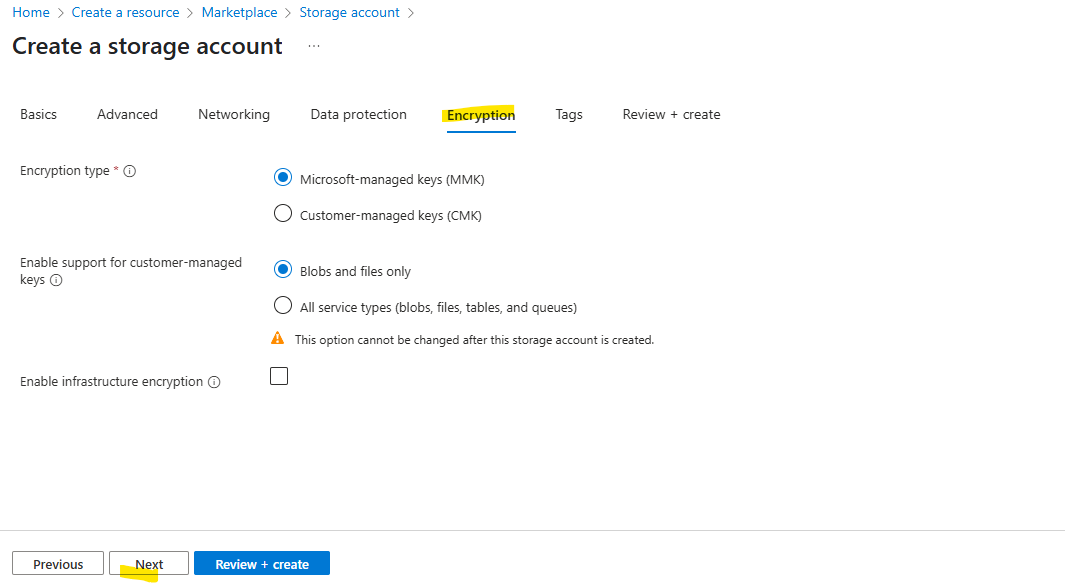Click info icon beside customer-managed keys label
This screenshot has width=1065, height=583.
coord(56,280)
